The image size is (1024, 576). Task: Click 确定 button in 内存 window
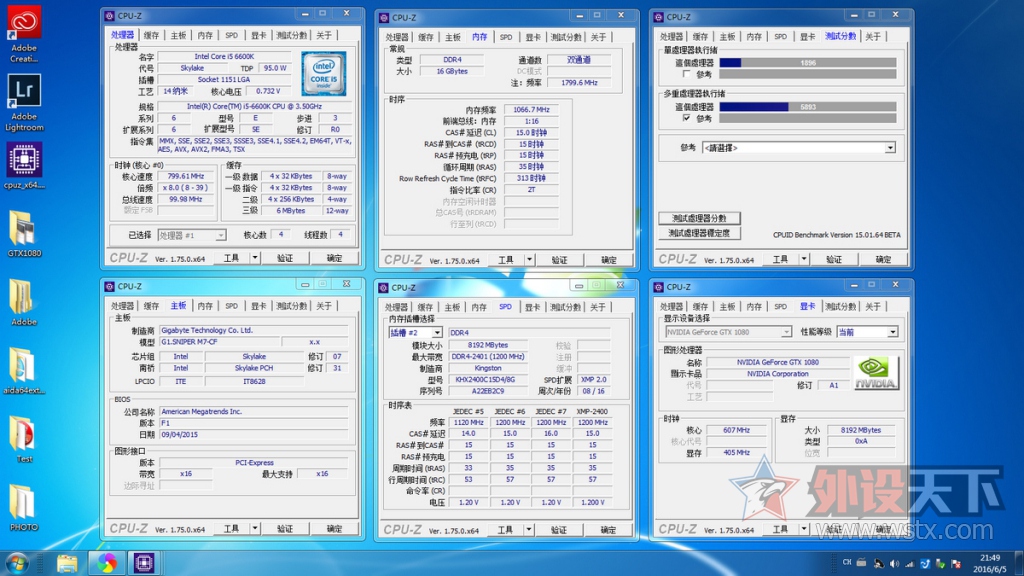(609, 260)
